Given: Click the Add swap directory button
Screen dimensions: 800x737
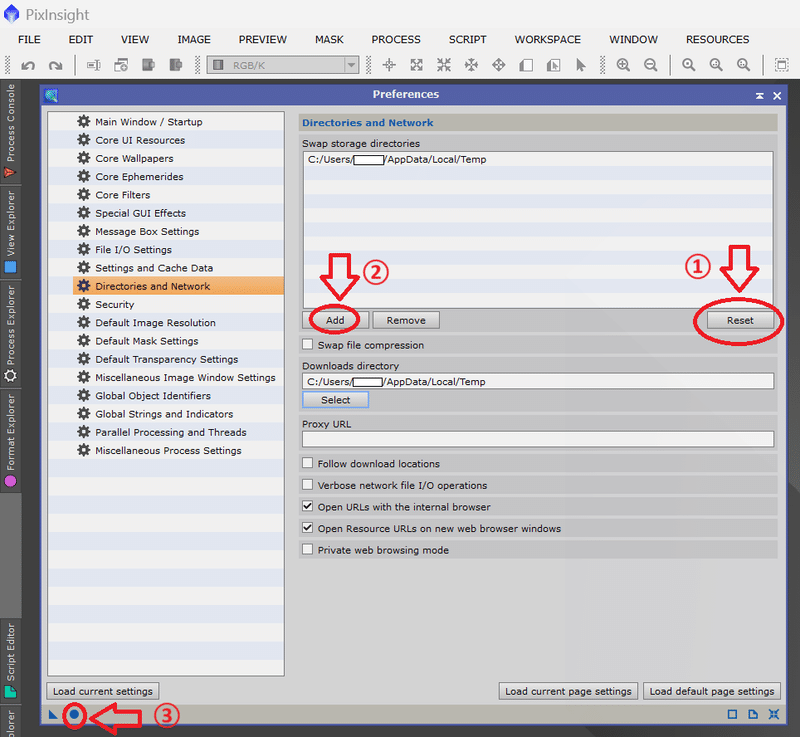Looking at the screenshot, I should click(x=335, y=320).
